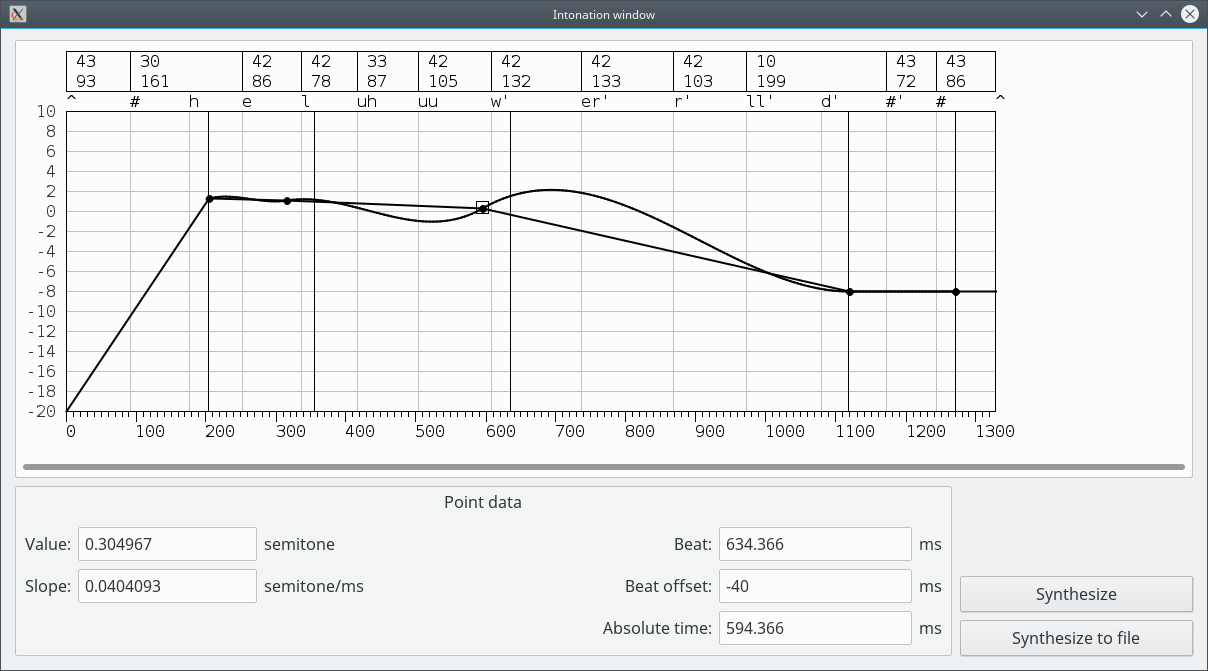The height and width of the screenshot is (671, 1208).
Task: Click the phoneme label ll'
Action: [x=762, y=102]
